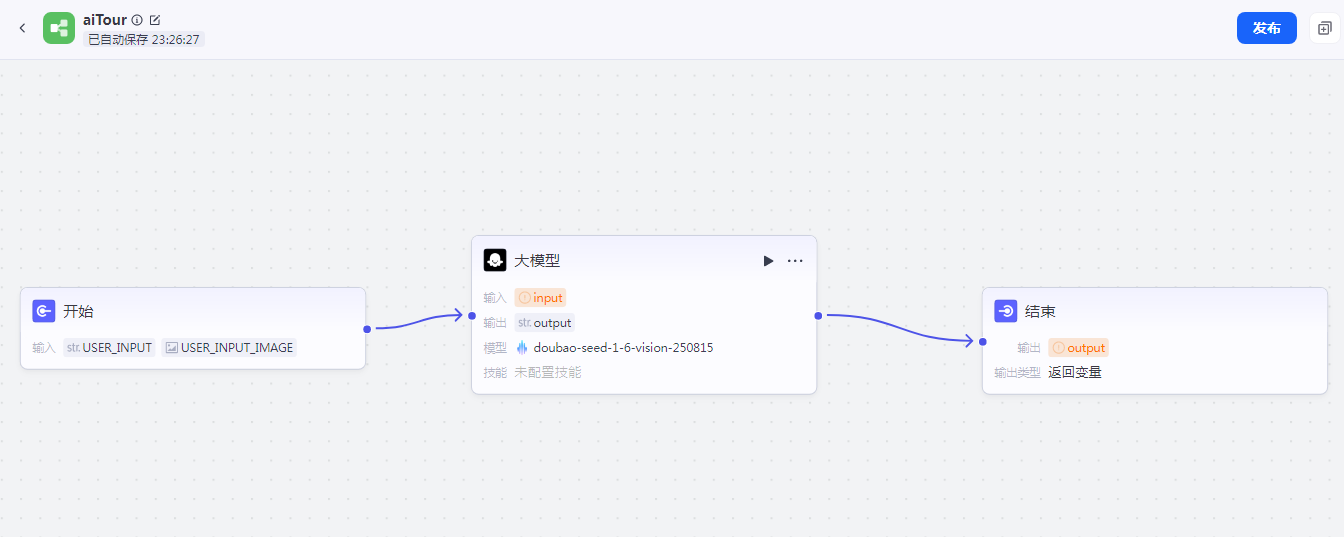Run the 大模型 node with play button
Viewport: 1344px width, 537px height.
tap(768, 261)
